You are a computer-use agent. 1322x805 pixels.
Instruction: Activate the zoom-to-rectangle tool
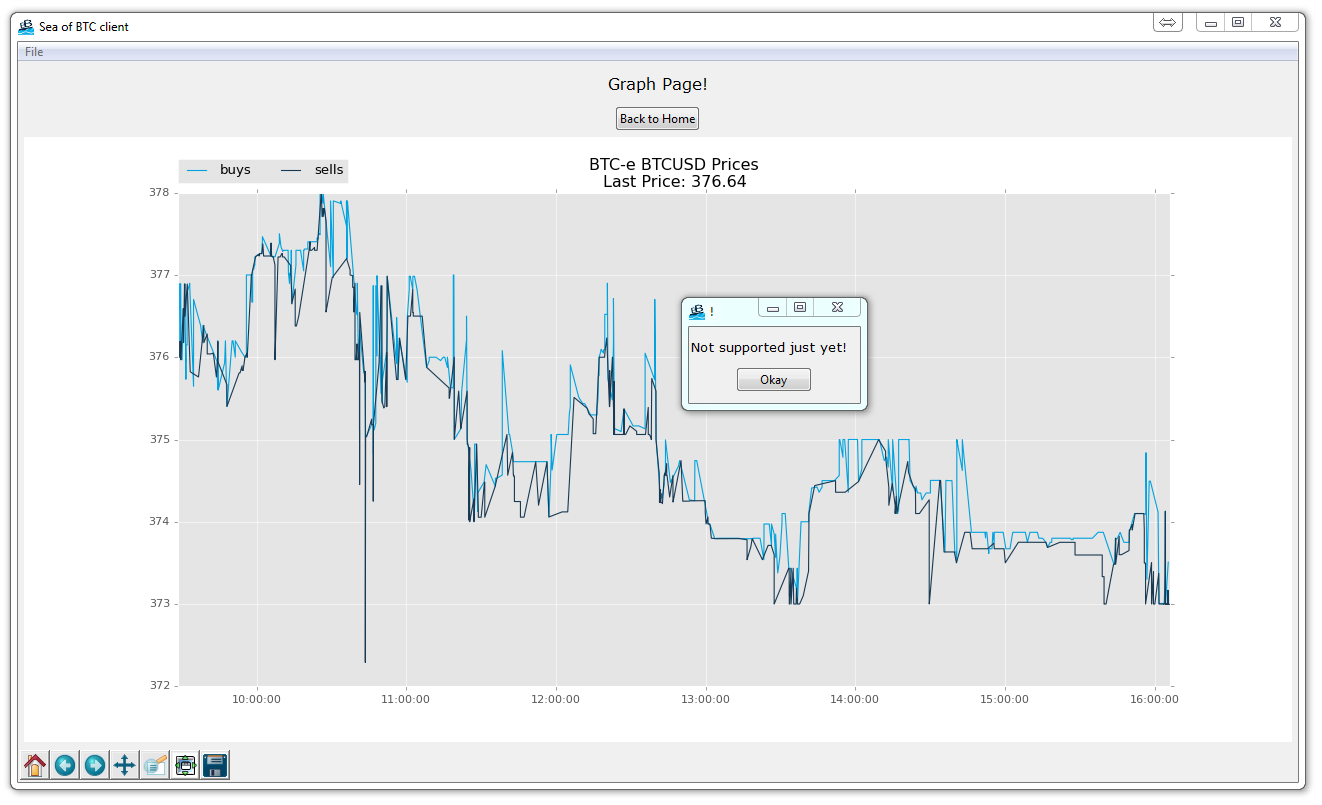155,764
